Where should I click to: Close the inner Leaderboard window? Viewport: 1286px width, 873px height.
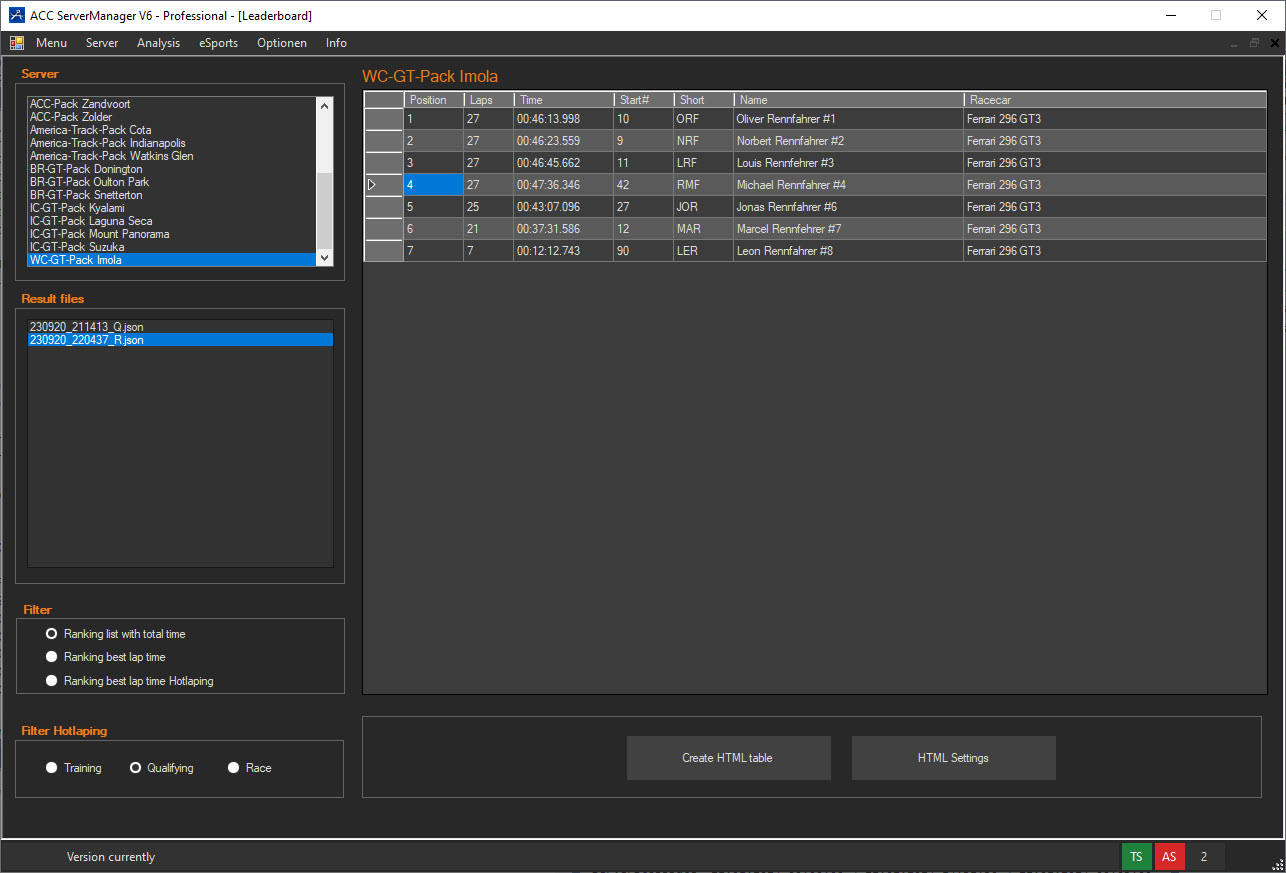click(1274, 43)
